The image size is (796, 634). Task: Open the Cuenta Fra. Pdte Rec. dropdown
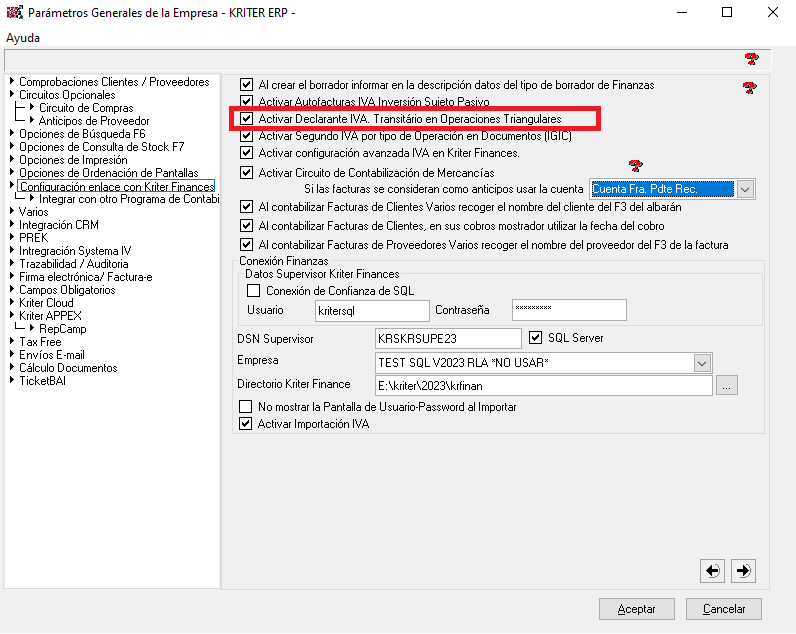[x=745, y=189]
